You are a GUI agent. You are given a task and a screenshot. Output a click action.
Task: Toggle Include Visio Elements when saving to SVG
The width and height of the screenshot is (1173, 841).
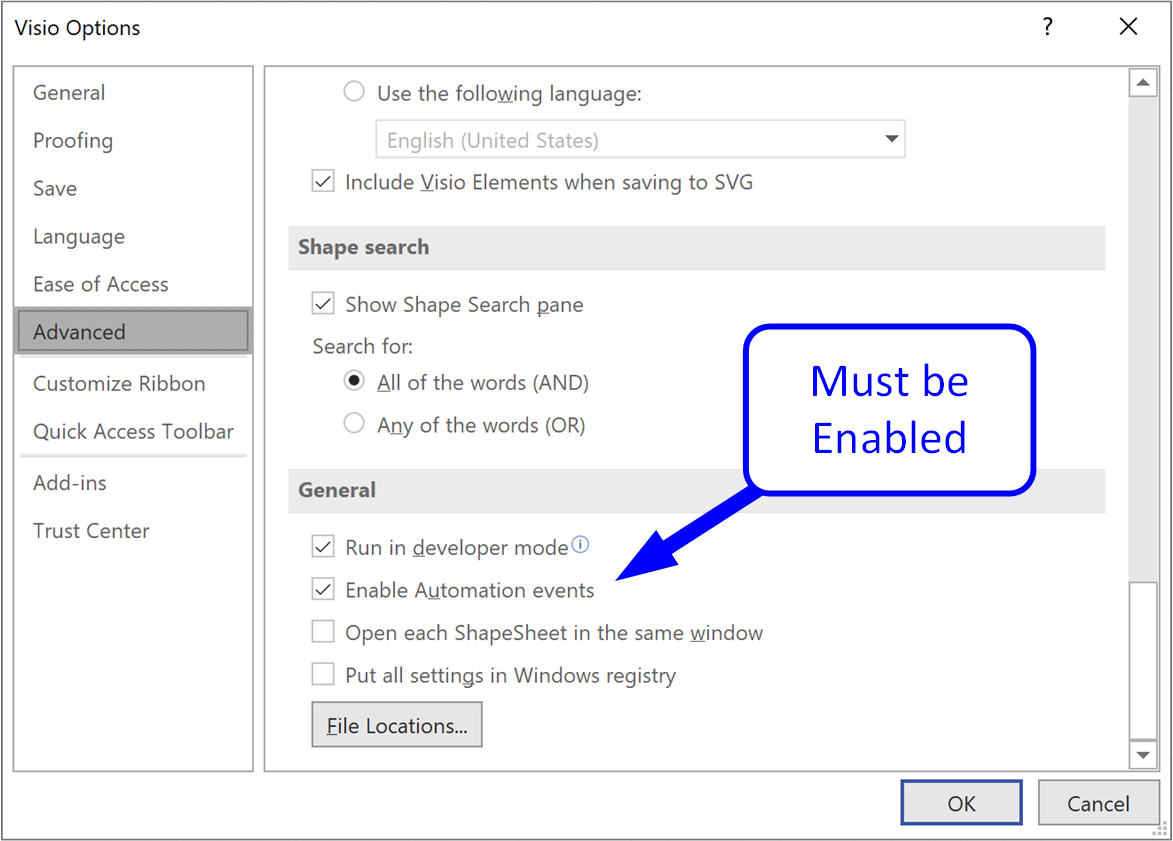click(323, 182)
